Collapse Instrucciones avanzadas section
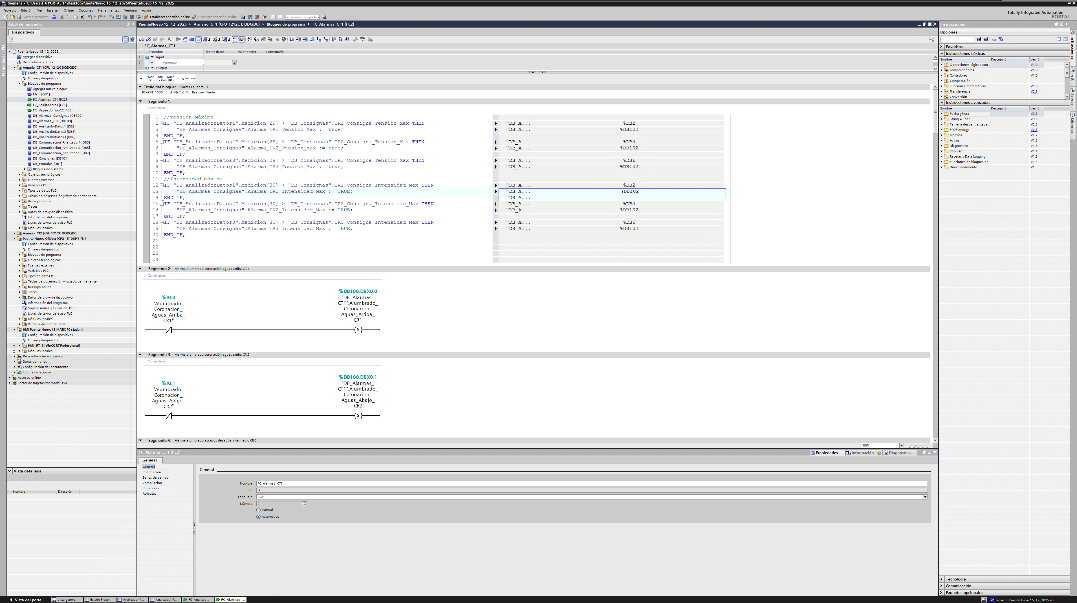 [x=942, y=103]
